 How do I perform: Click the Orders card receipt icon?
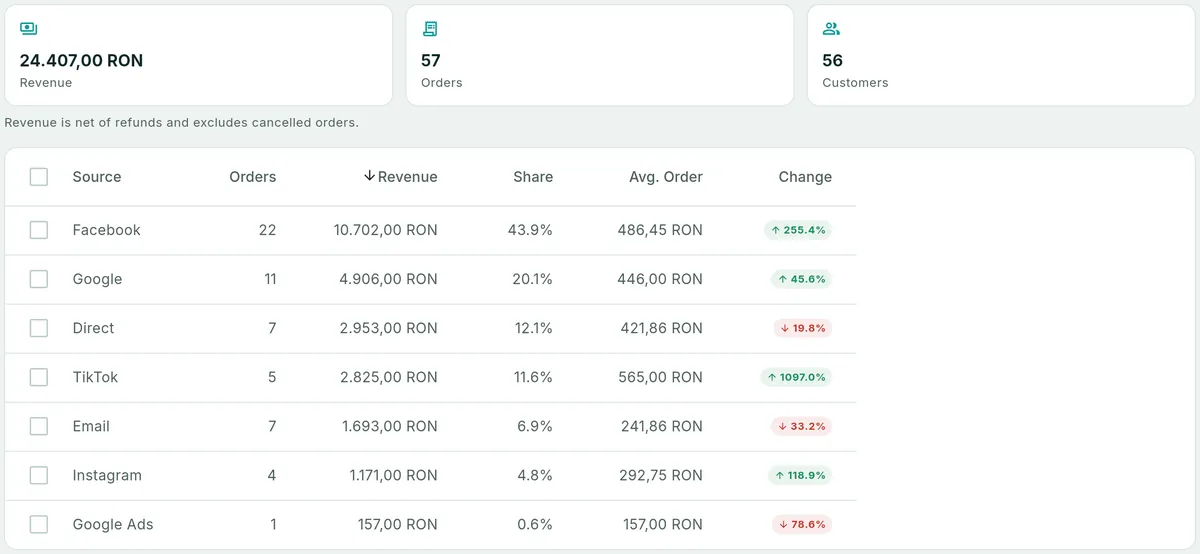click(430, 29)
